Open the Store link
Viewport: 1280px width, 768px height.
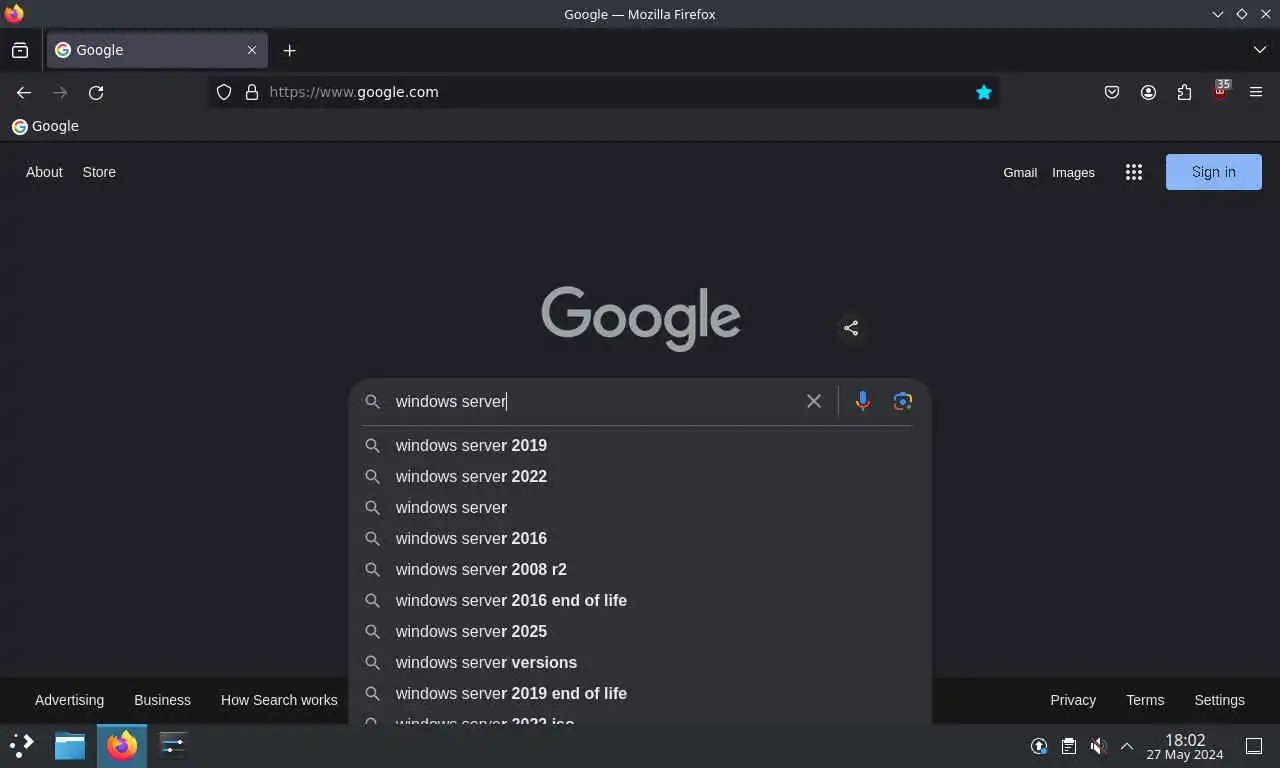(99, 172)
